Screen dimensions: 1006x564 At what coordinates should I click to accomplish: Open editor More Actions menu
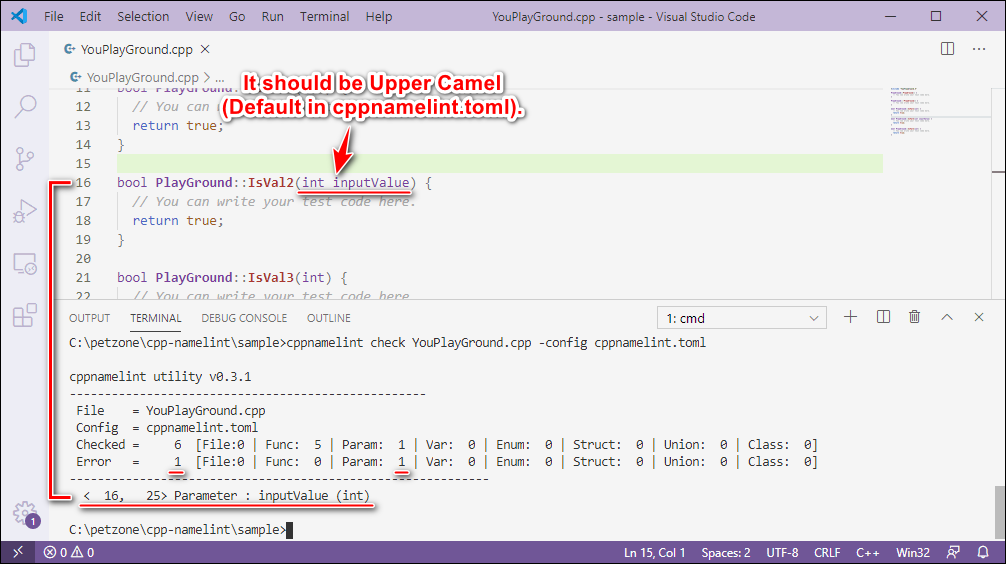click(x=978, y=49)
